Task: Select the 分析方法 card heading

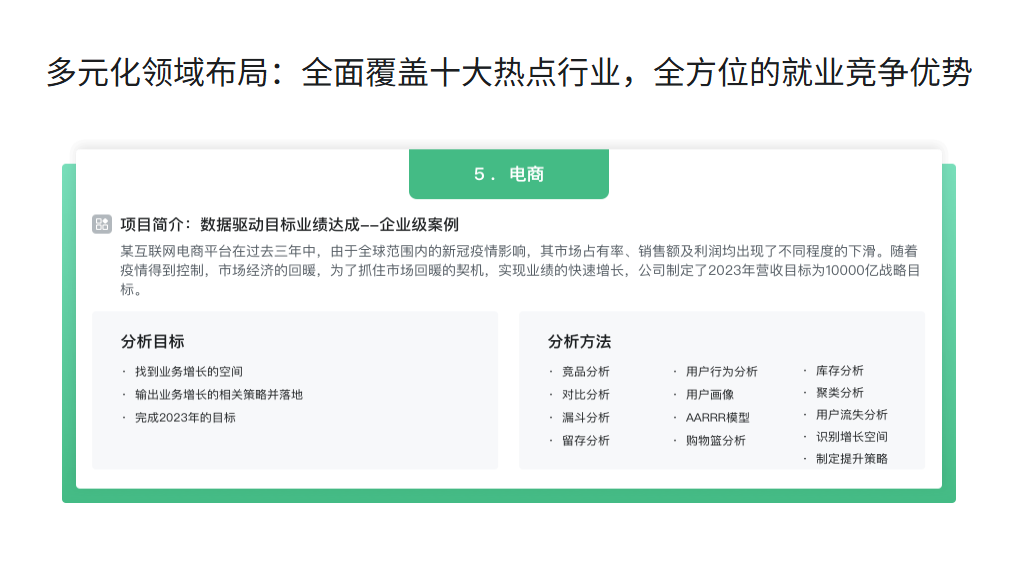Action: (579, 342)
